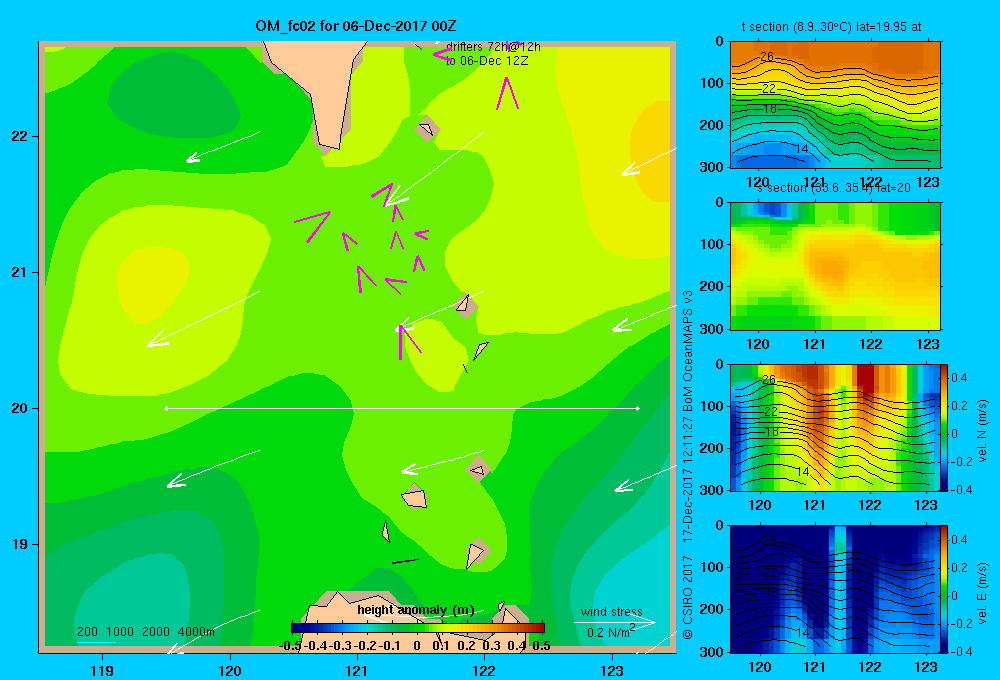This screenshot has width=1000, height=680.
Task: Click latitude tick label 22 on main map
Action: (20, 136)
